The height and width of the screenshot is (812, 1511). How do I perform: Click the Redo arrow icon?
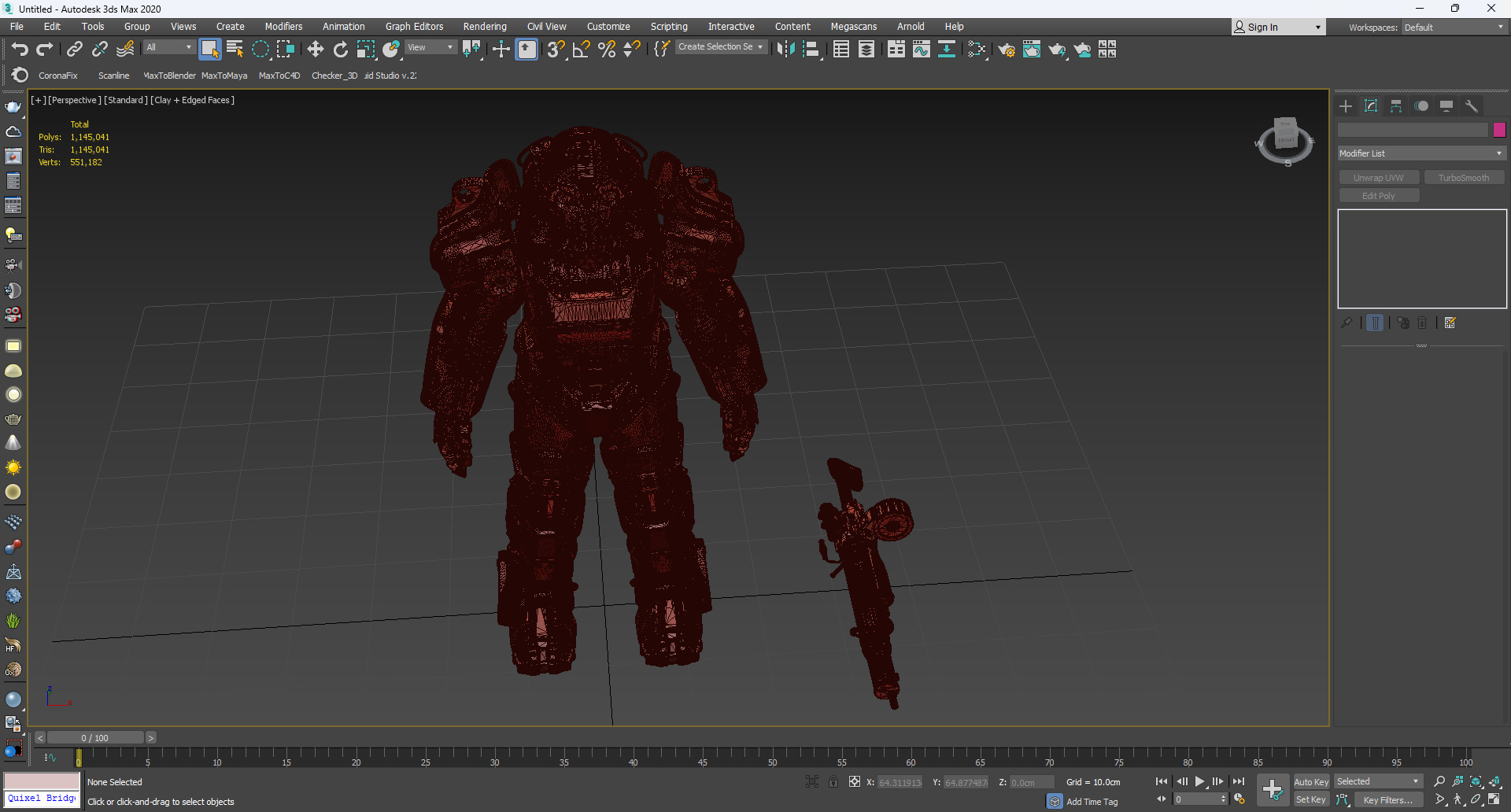pos(45,50)
